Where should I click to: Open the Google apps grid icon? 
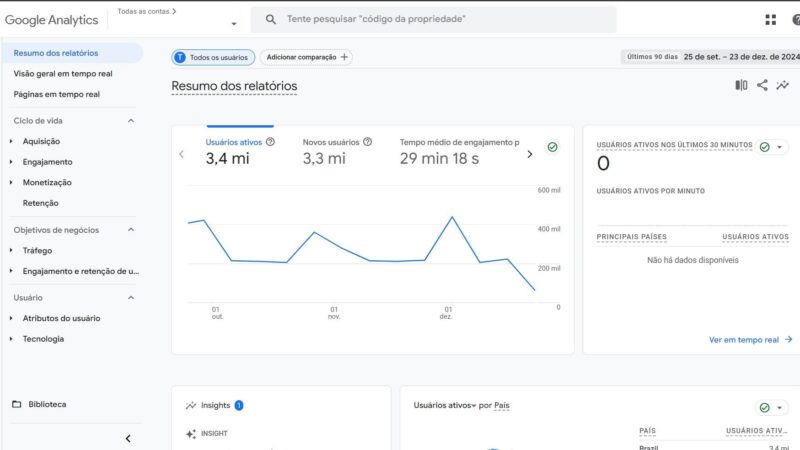770,19
